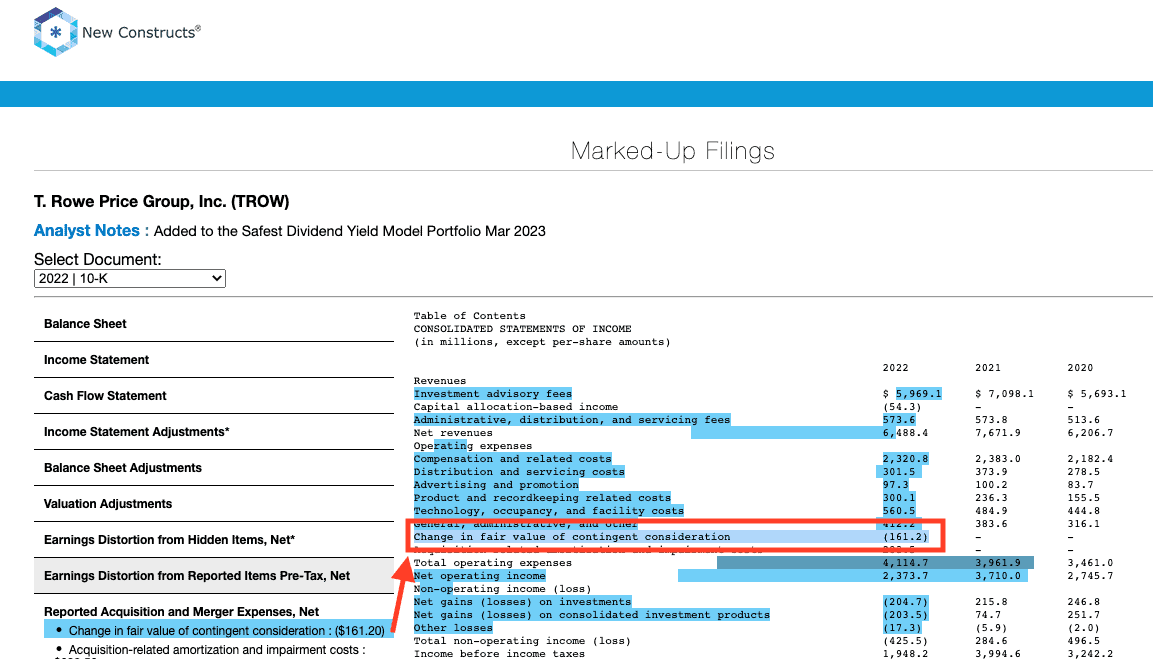The width and height of the screenshot is (1153, 659).
Task: Open the Select Document dropdown showing 2022 | 10-K
Action: click(x=129, y=279)
